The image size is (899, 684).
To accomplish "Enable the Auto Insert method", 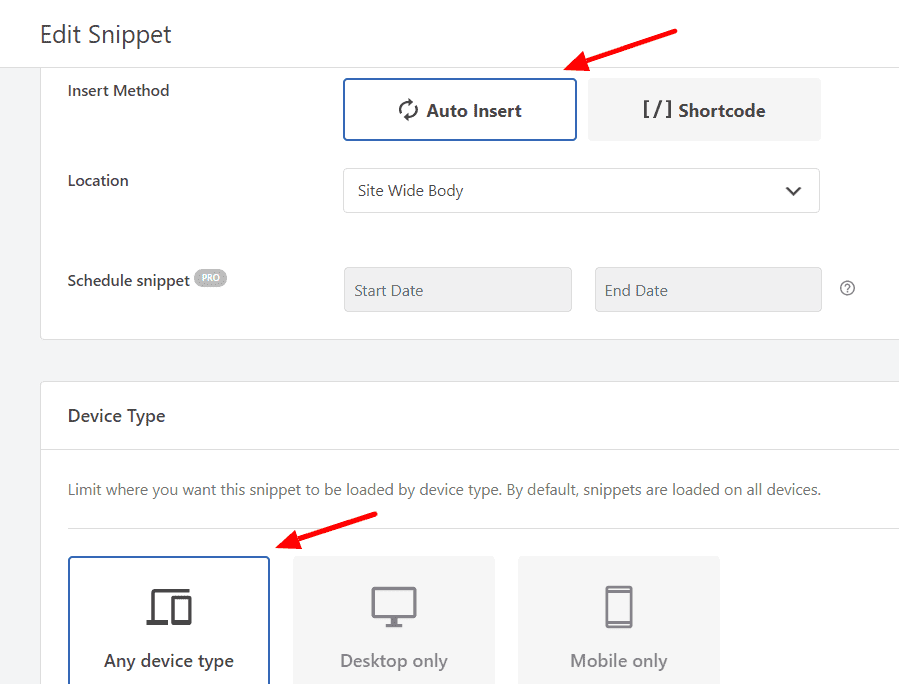I will [x=459, y=109].
